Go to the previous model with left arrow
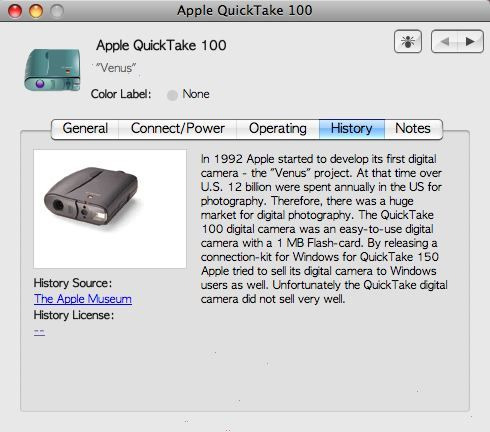 [x=445, y=42]
